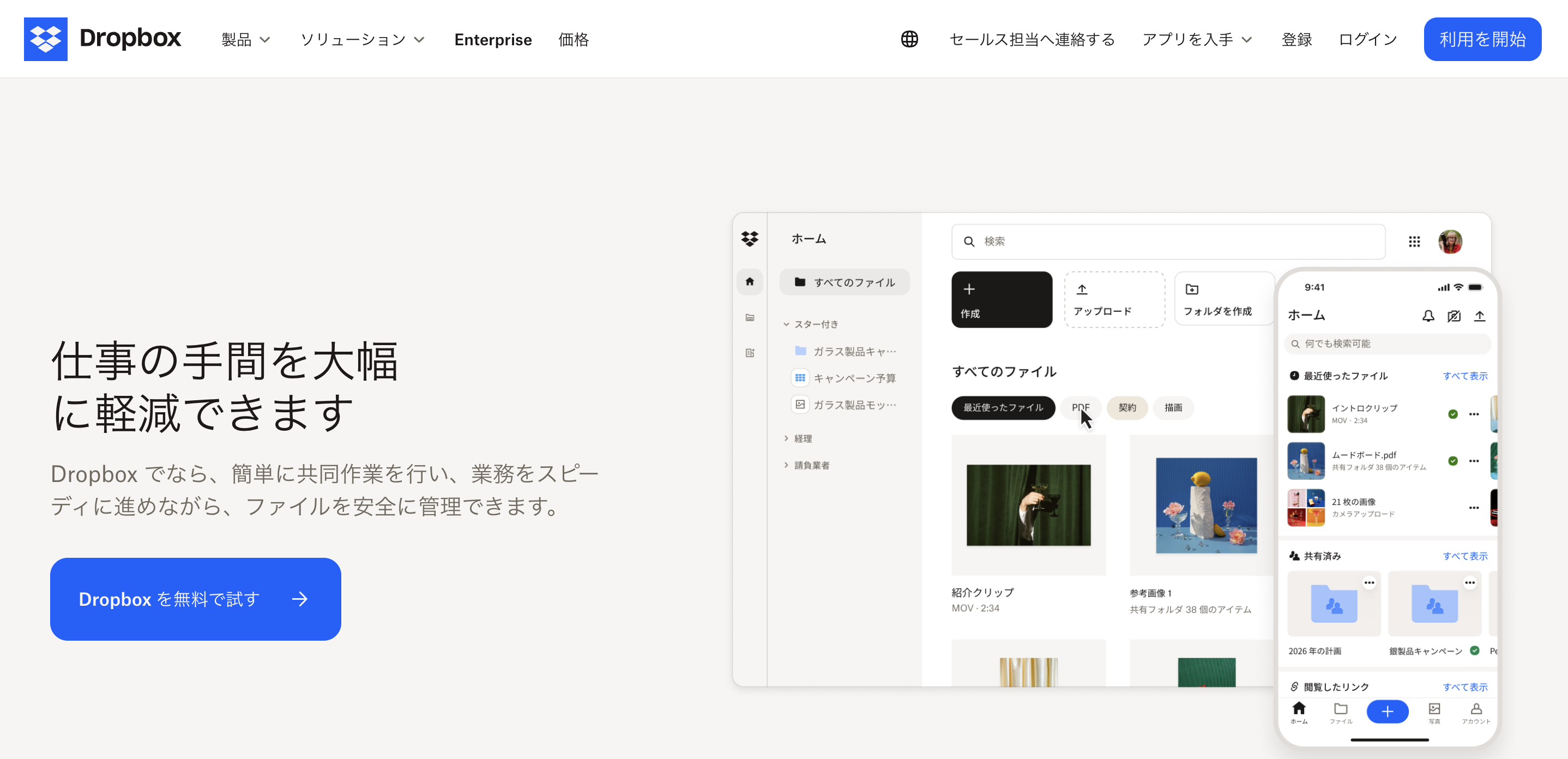This screenshot has height=759, width=1568.
Task: Open the 価格 page
Action: 573,40
